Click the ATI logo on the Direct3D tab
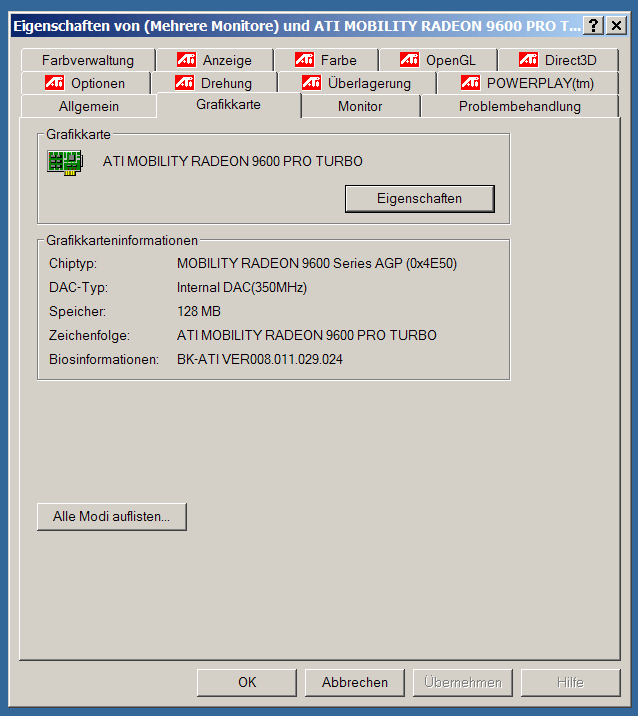638x716 pixels. (528, 59)
